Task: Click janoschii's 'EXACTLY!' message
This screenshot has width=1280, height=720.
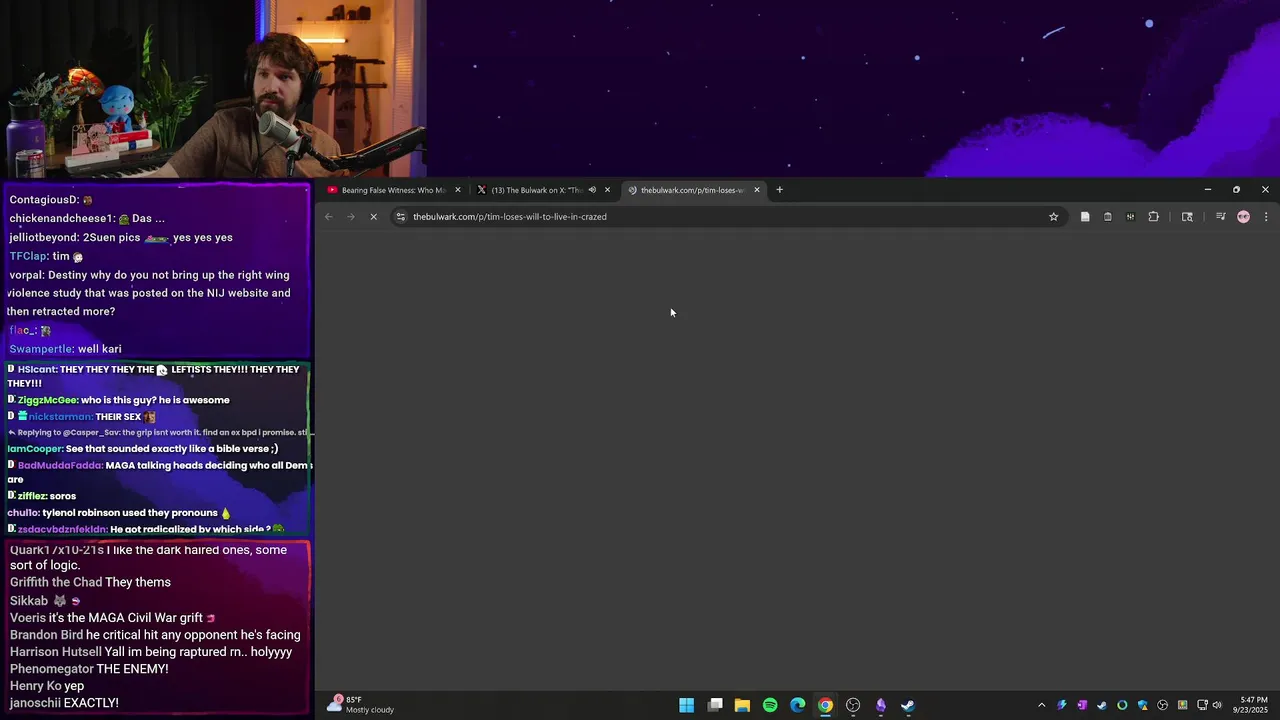Action: pos(64,703)
